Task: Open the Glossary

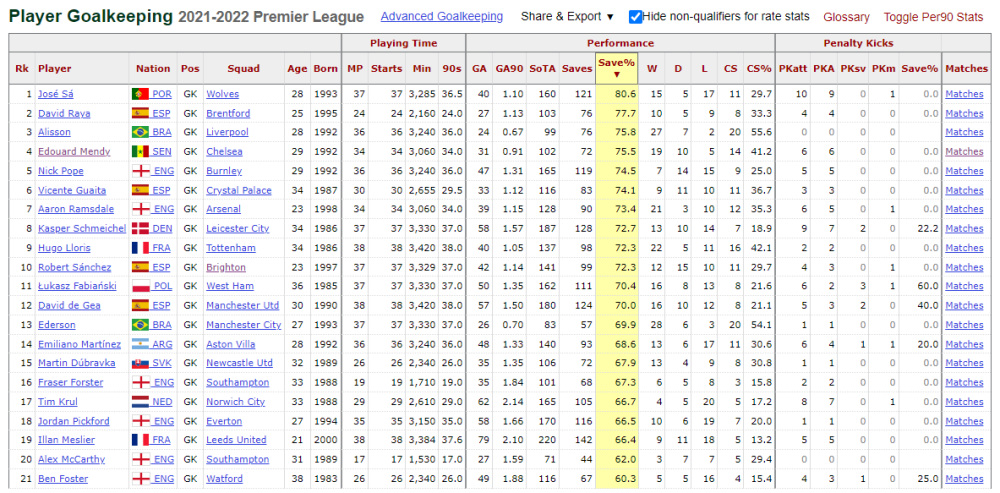Action: 846,17
